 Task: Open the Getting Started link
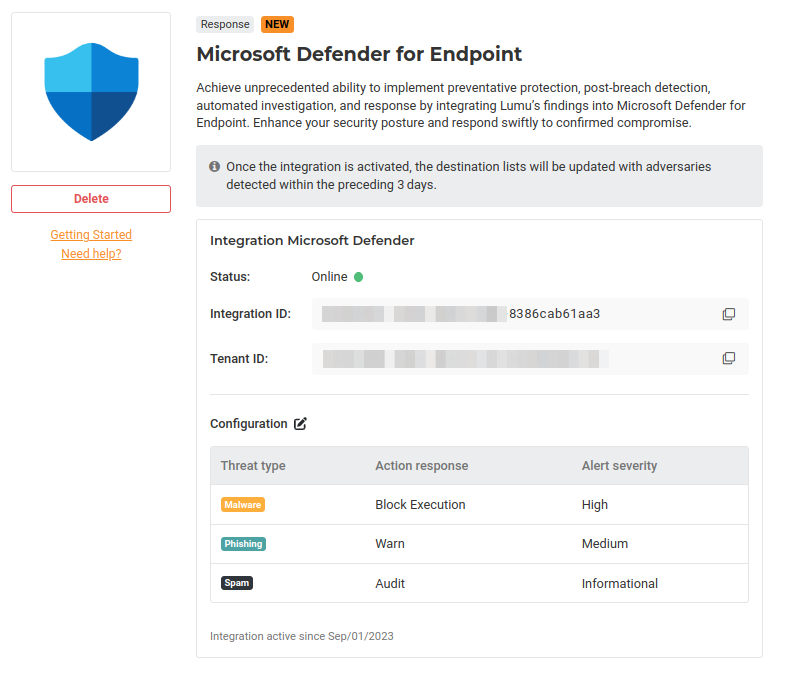pyautogui.click(x=91, y=235)
